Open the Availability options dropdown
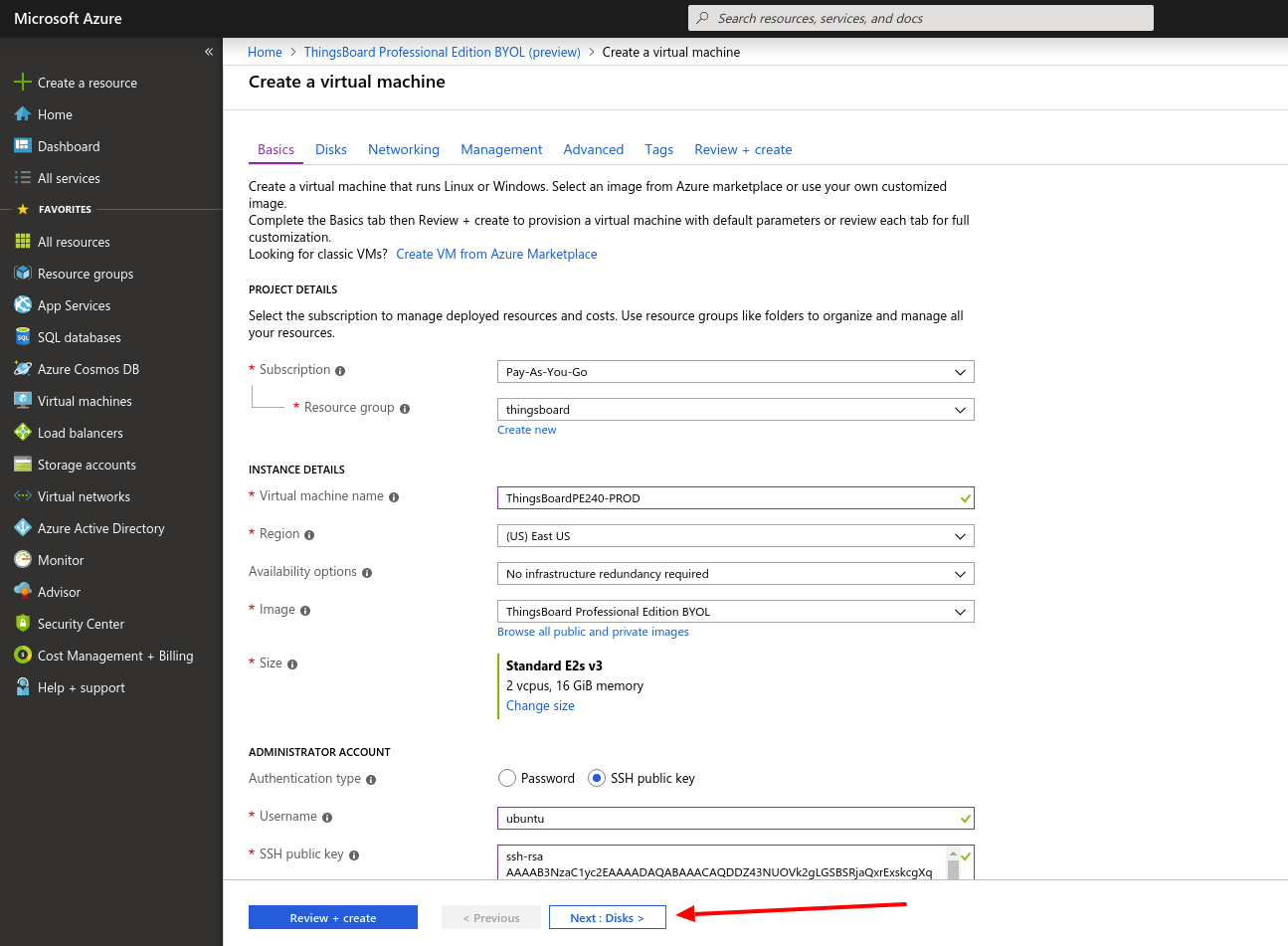The height and width of the screenshot is (946, 1288). click(736, 574)
